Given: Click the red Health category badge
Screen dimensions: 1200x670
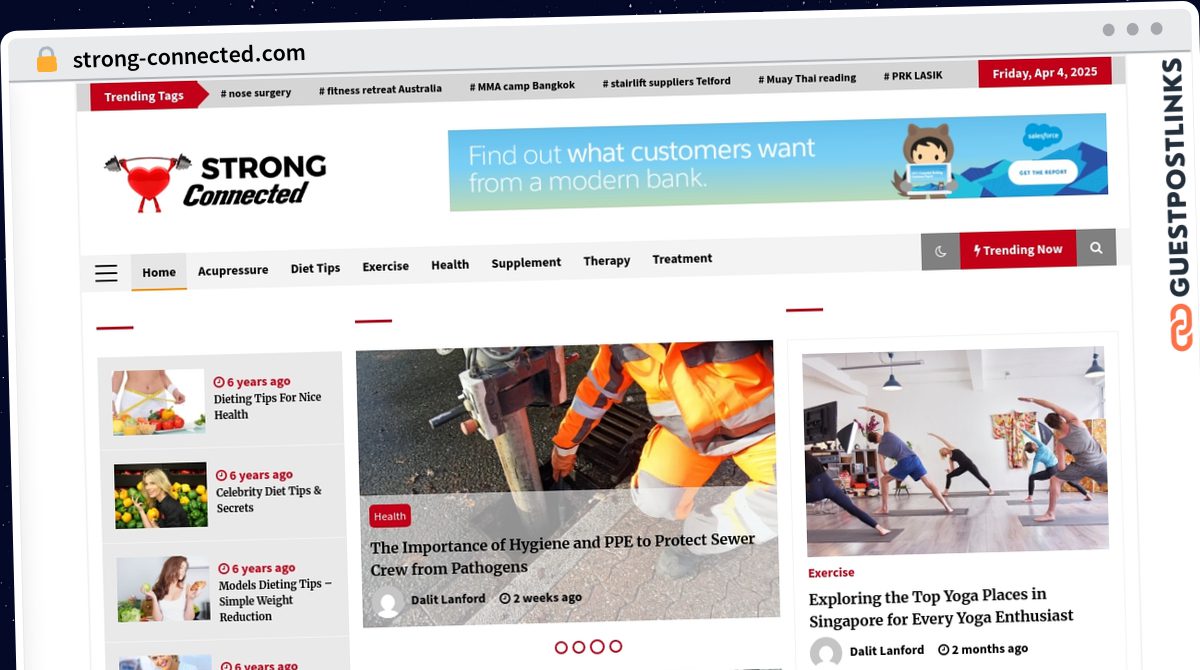Looking at the screenshot, I should click(x=390, y=516).
